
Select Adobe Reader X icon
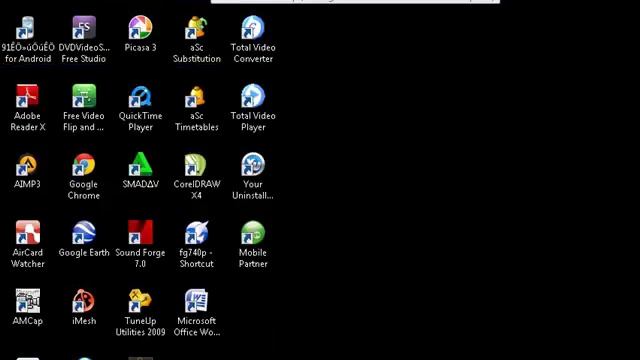(x=27, y=96)
